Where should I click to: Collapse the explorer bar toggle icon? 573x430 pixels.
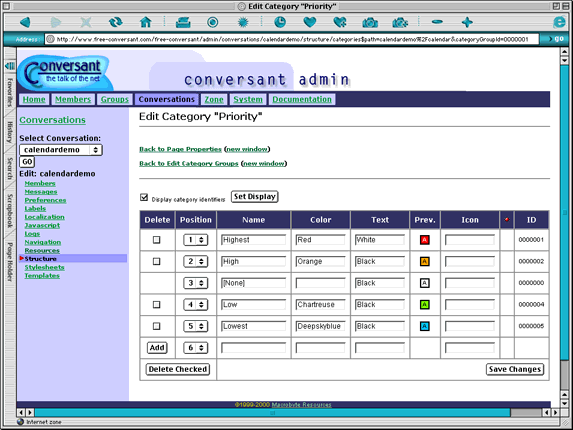(x=10, y=66)
